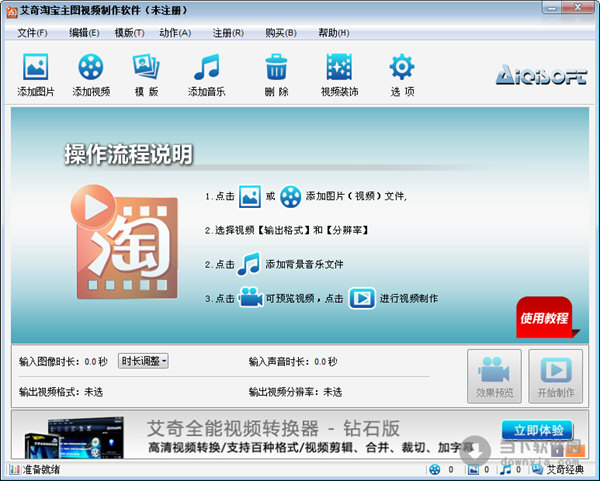Open the 模版(T) menu
The height and width of the screenshot is (481, 600).
pyautogui.click(x=129, y=33)
